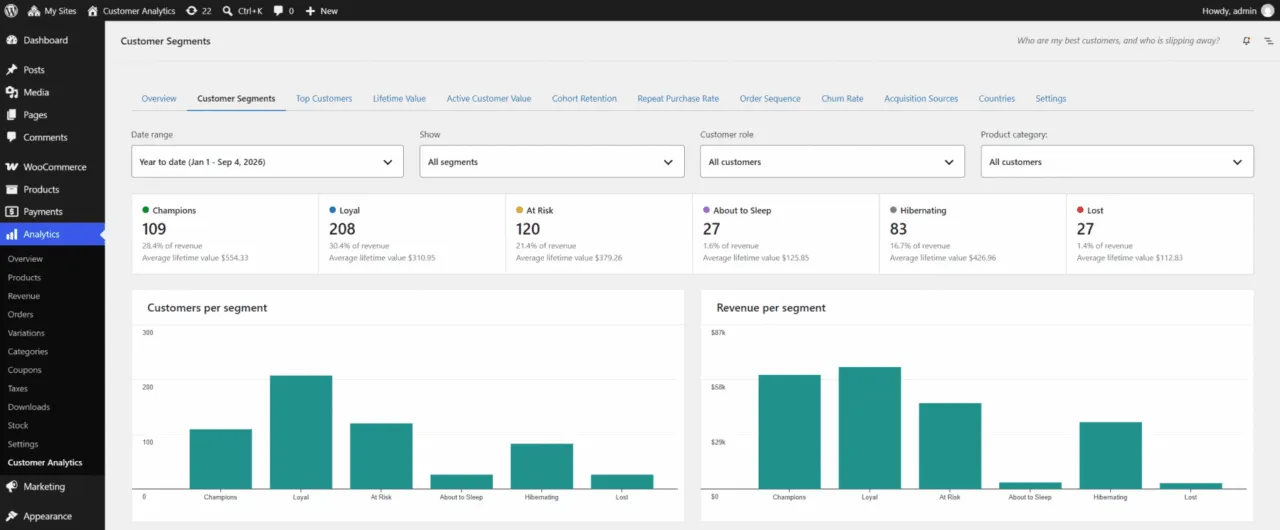
Task: Click the Champions bar in Revenue per segment
Action: tap(789, 432)
